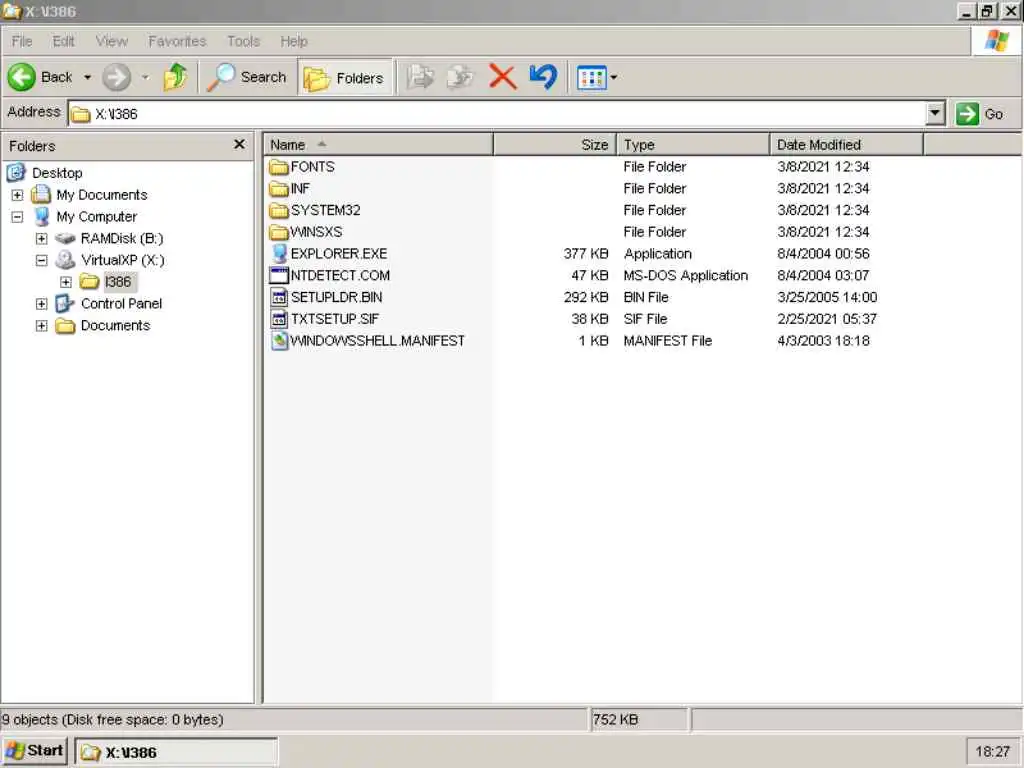The height and width of the screenshot is (768, 1024).
Task: Click the X:\I386 taskbar button
Action: [x=176, y=752]
